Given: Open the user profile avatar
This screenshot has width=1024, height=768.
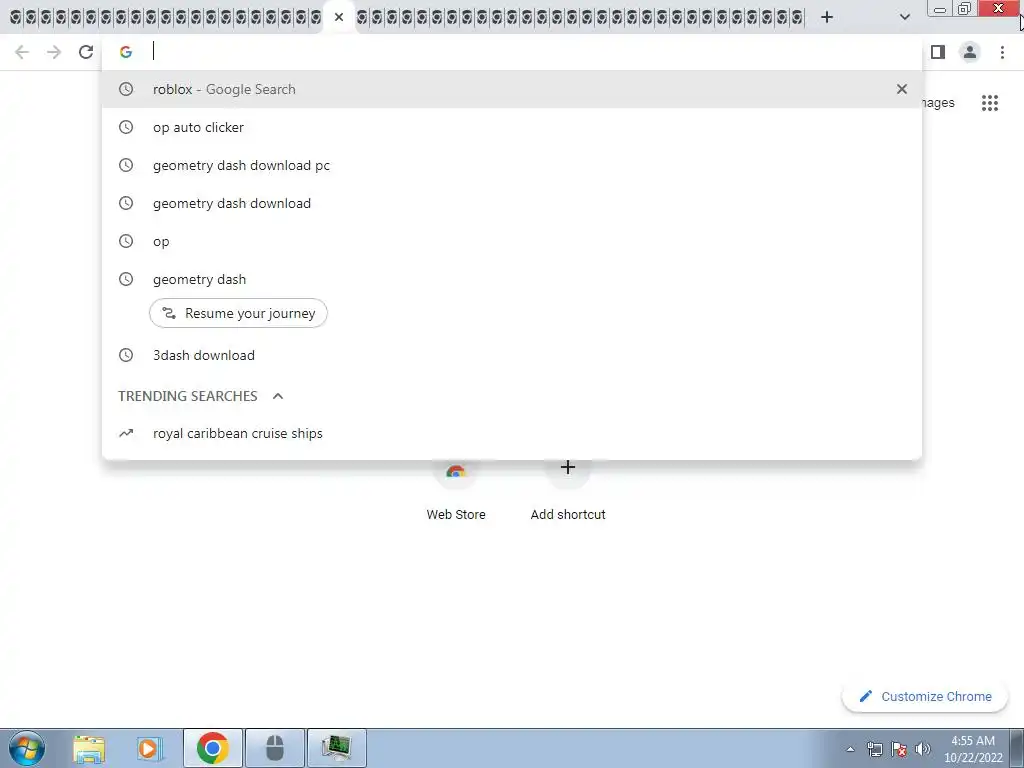Looking at the screenshot, I should coord(970,52).
